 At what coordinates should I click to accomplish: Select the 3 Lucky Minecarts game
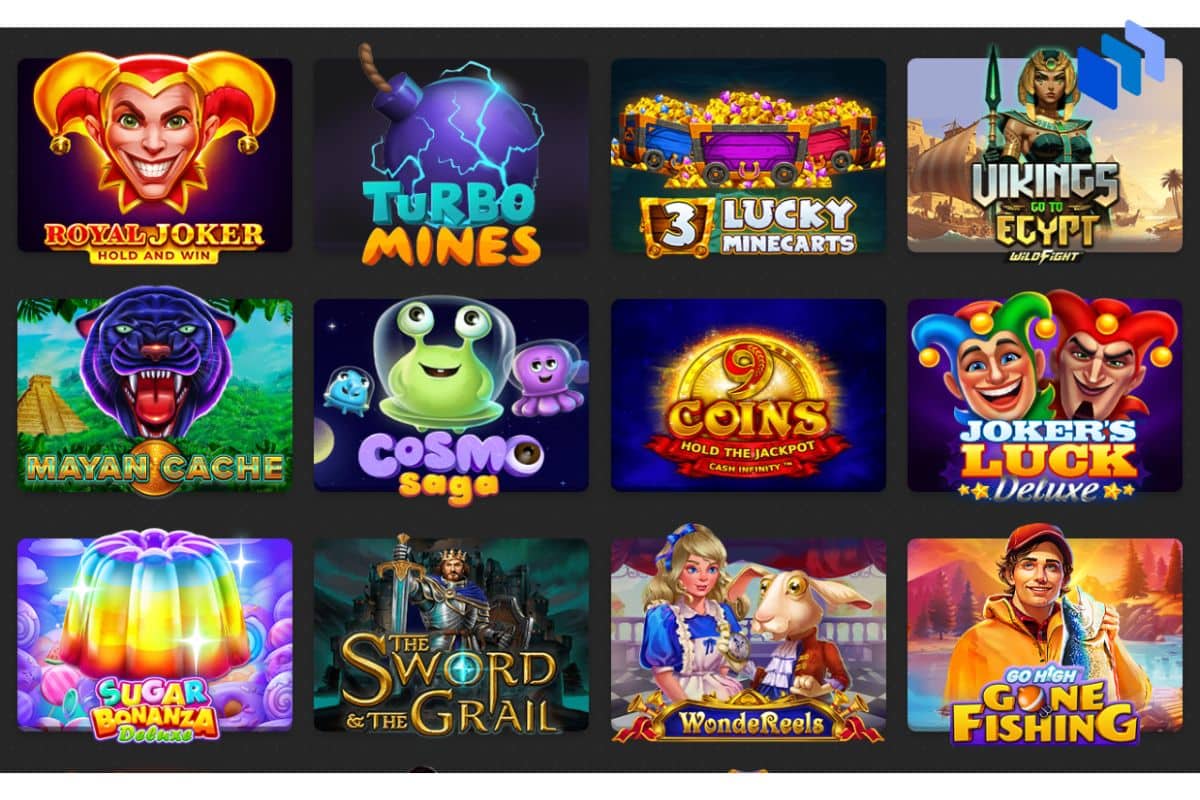click(x=748, y=156)
